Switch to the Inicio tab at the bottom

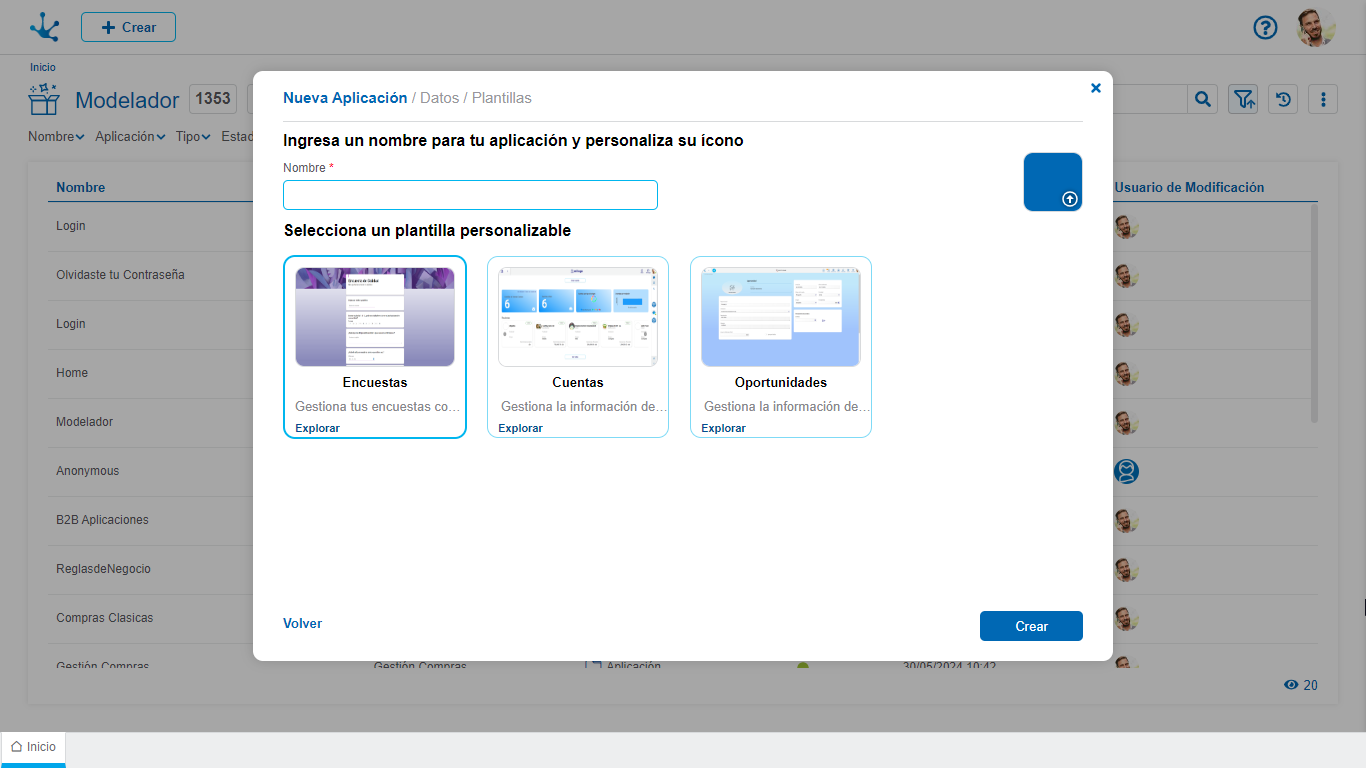pyautogui.click(x=33, y=746)
